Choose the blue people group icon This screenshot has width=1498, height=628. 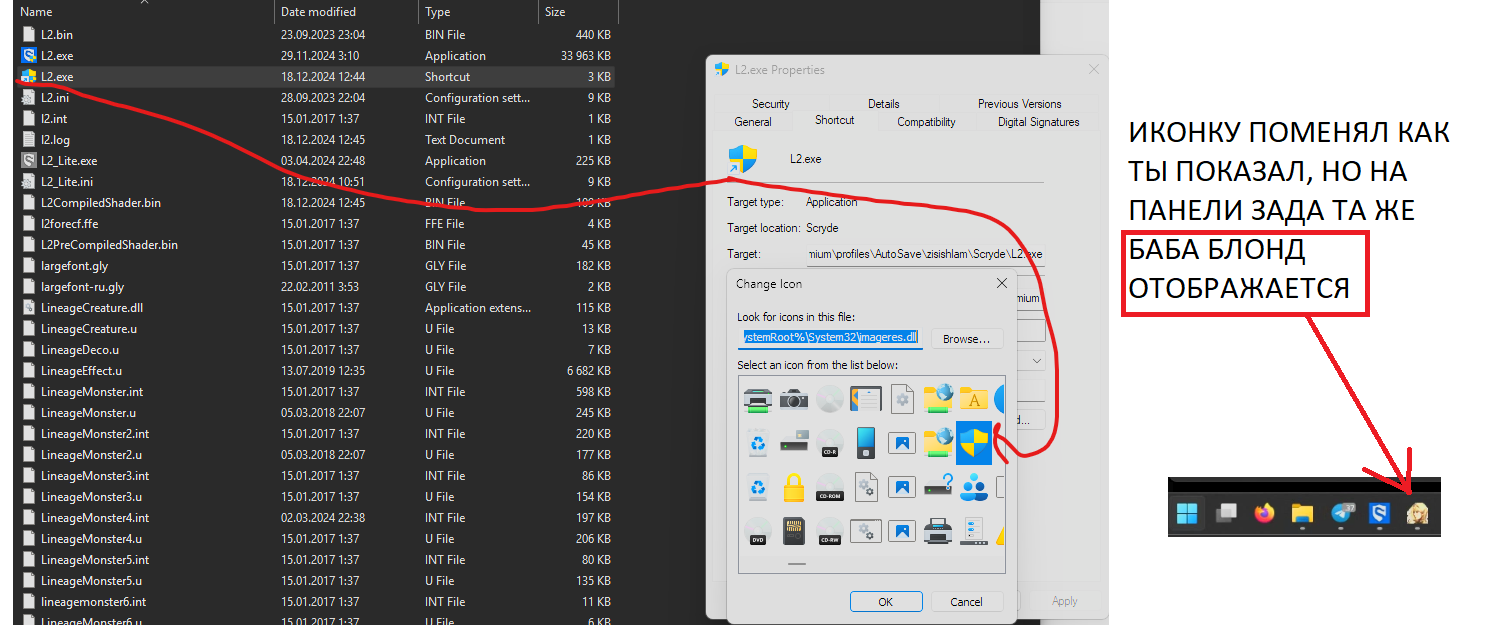pos(974,487)
